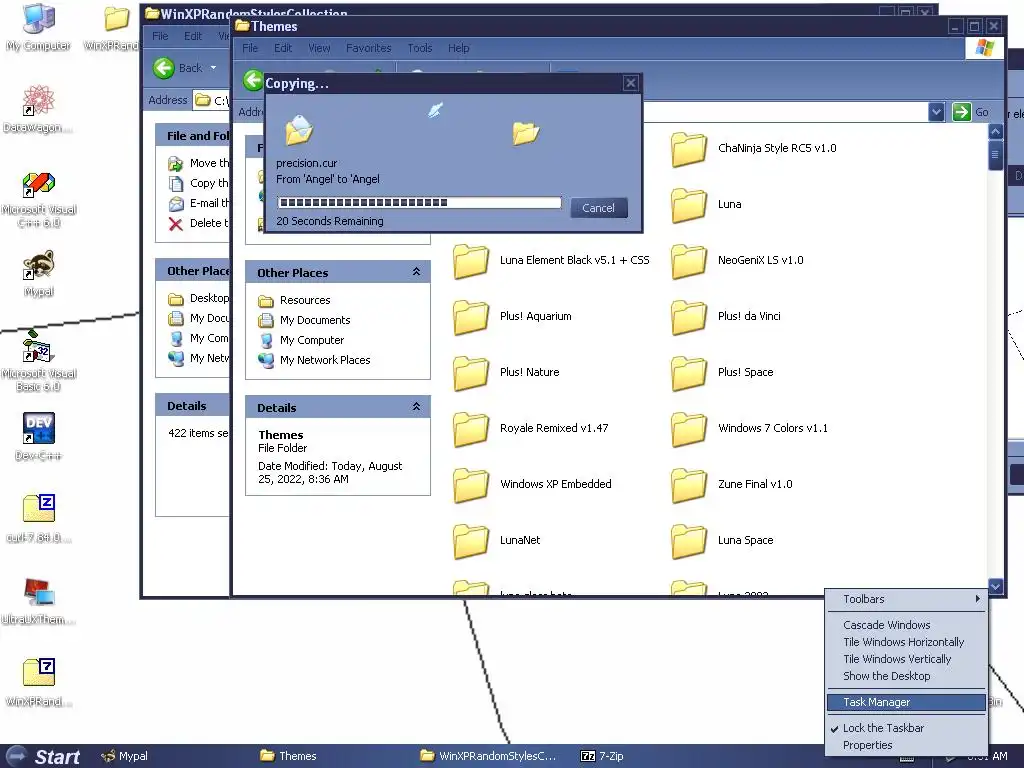Open Back history dropdown in WinXPRandomStylesCollection window
The height and width of the screenshot is (768, 1024).
[x=213, y=68]
